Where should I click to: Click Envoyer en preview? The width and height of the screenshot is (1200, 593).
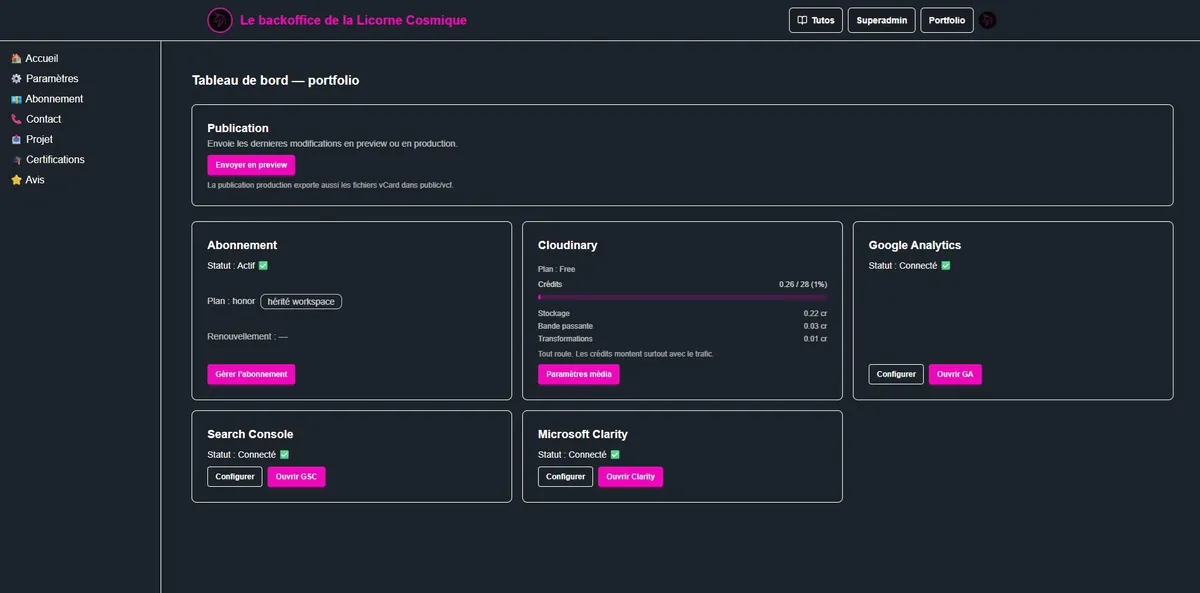(251, 165)
